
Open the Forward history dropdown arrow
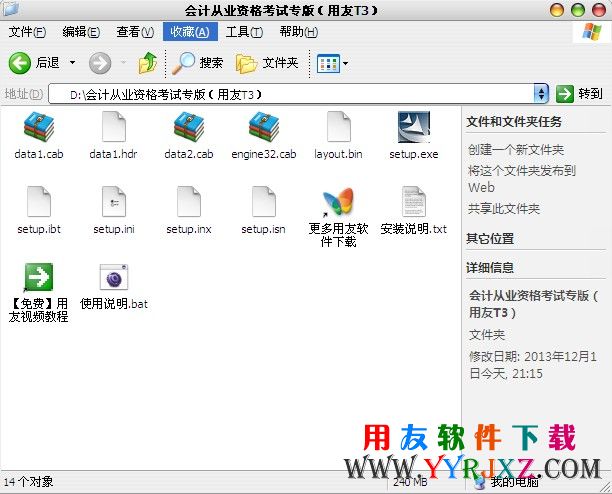[123, 62]
